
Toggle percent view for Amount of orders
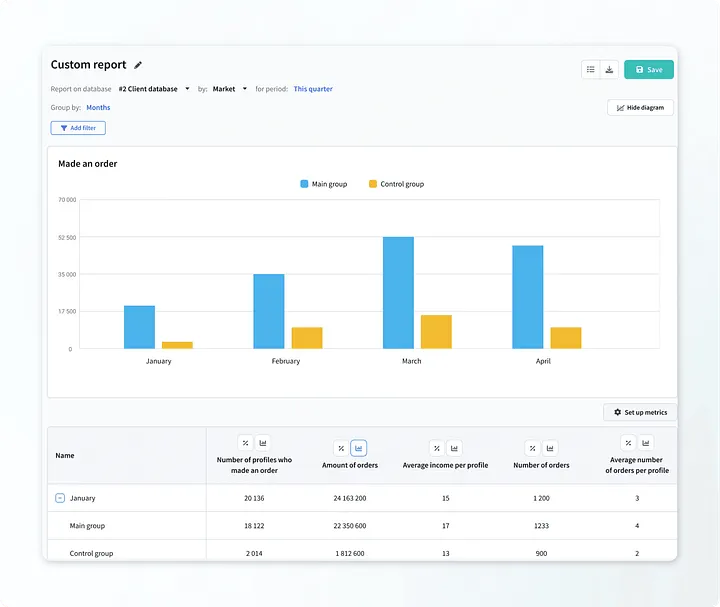tap(341, 448)
